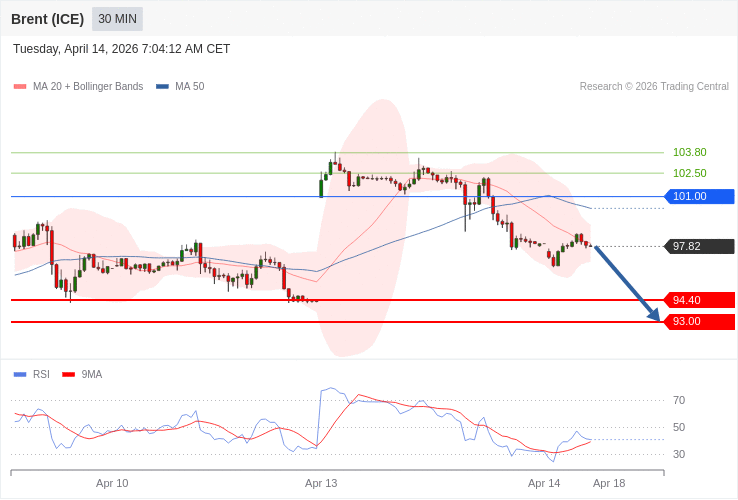This screenshot has height=500, width=738.
Task: Click the Apr 18 date axis label
Action: pos(609,483)
